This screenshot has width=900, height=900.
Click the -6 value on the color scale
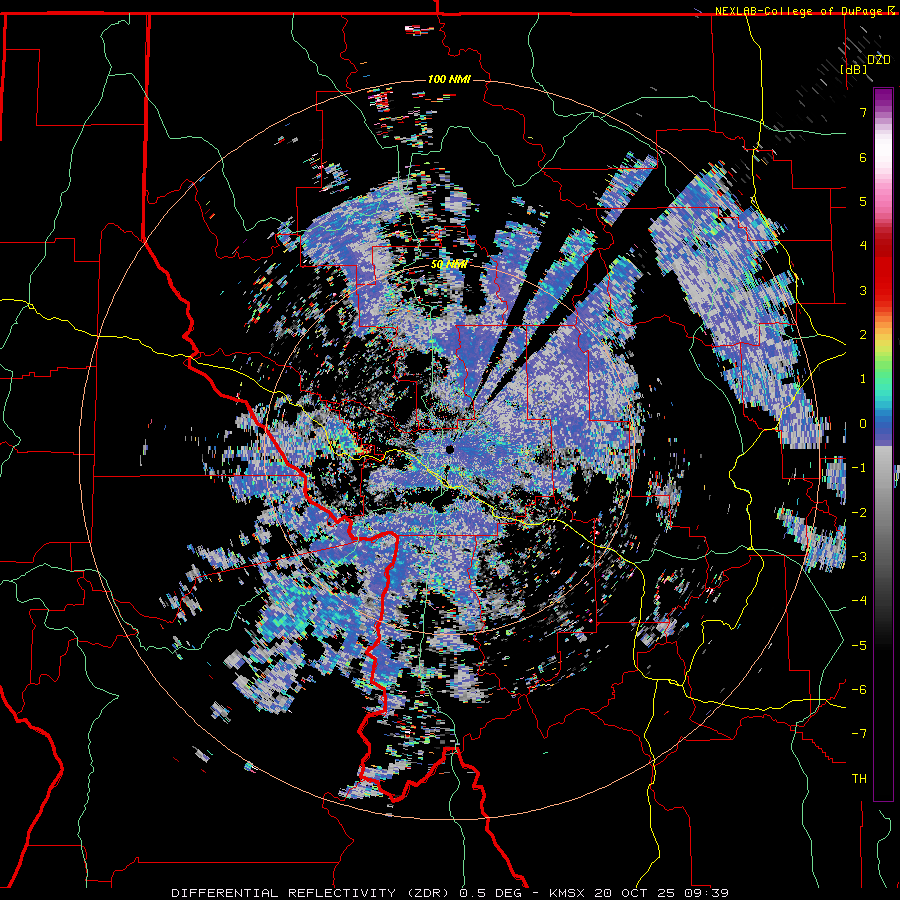pos(859,690)
